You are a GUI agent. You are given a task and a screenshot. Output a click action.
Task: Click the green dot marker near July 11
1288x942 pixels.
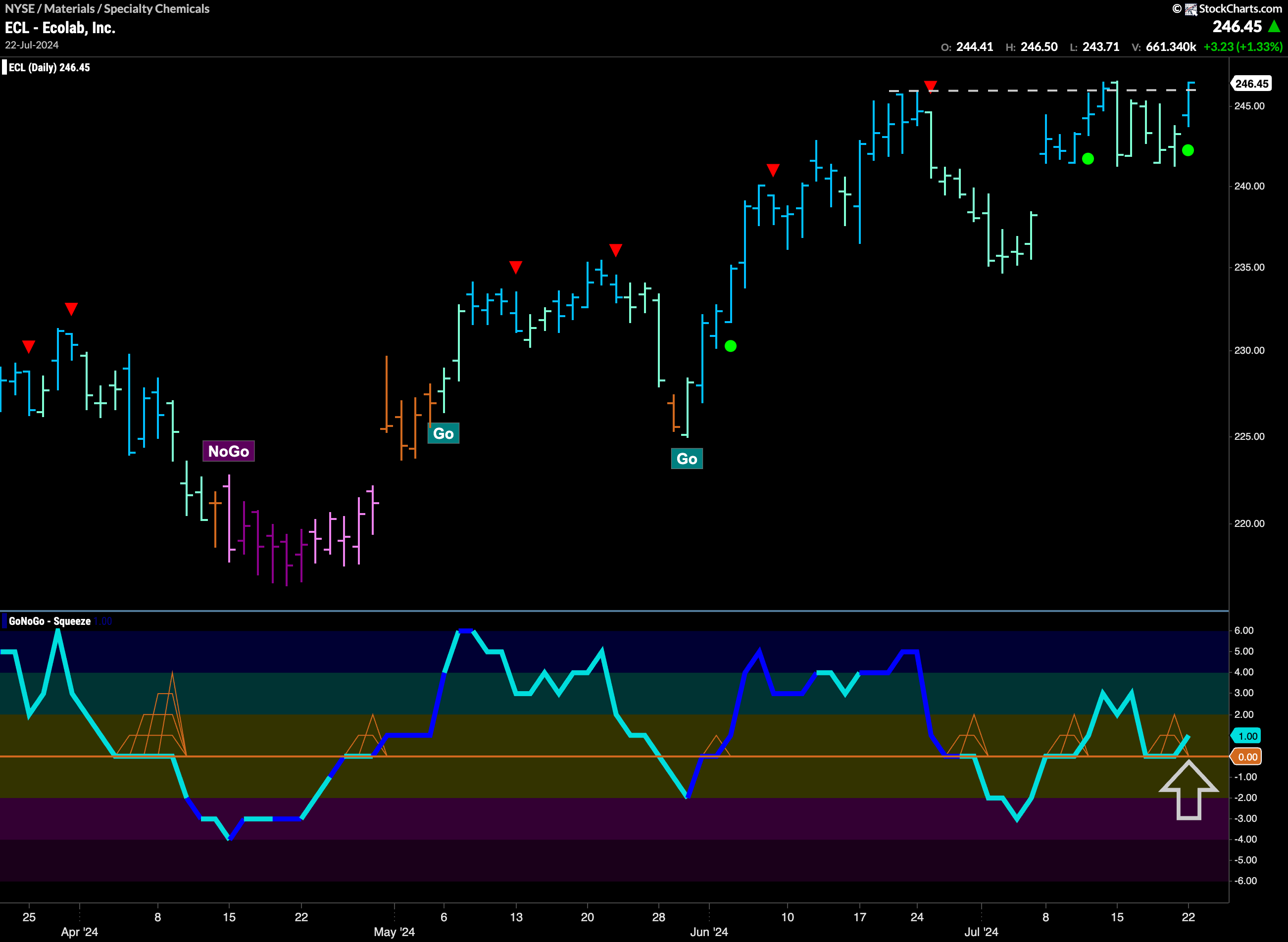(1088, 158)
